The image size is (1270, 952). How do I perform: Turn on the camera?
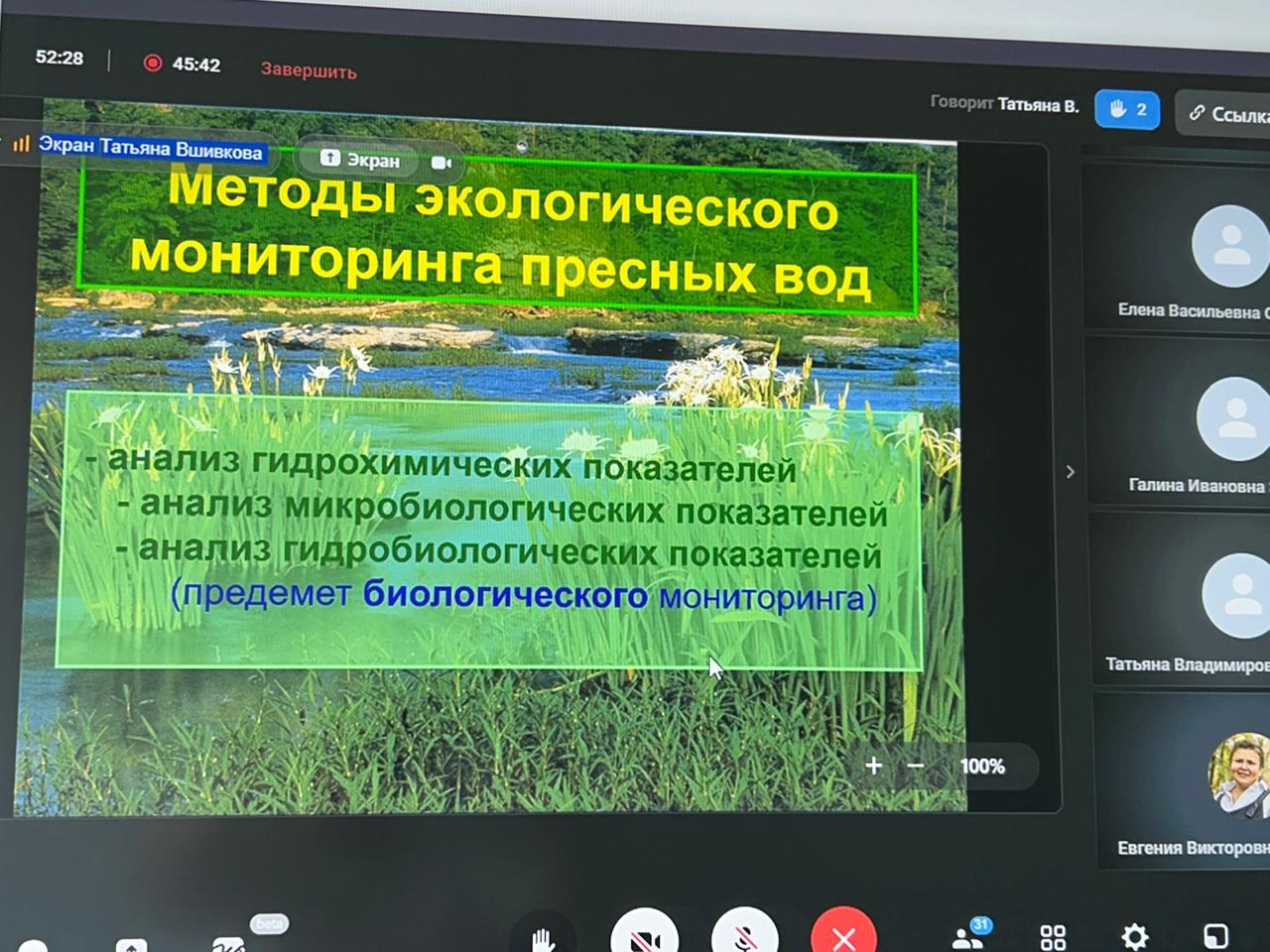tap(645, 935)
